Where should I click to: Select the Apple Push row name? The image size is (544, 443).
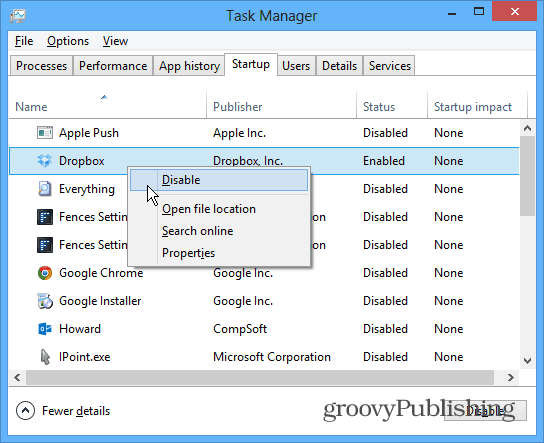click(89, 133)
